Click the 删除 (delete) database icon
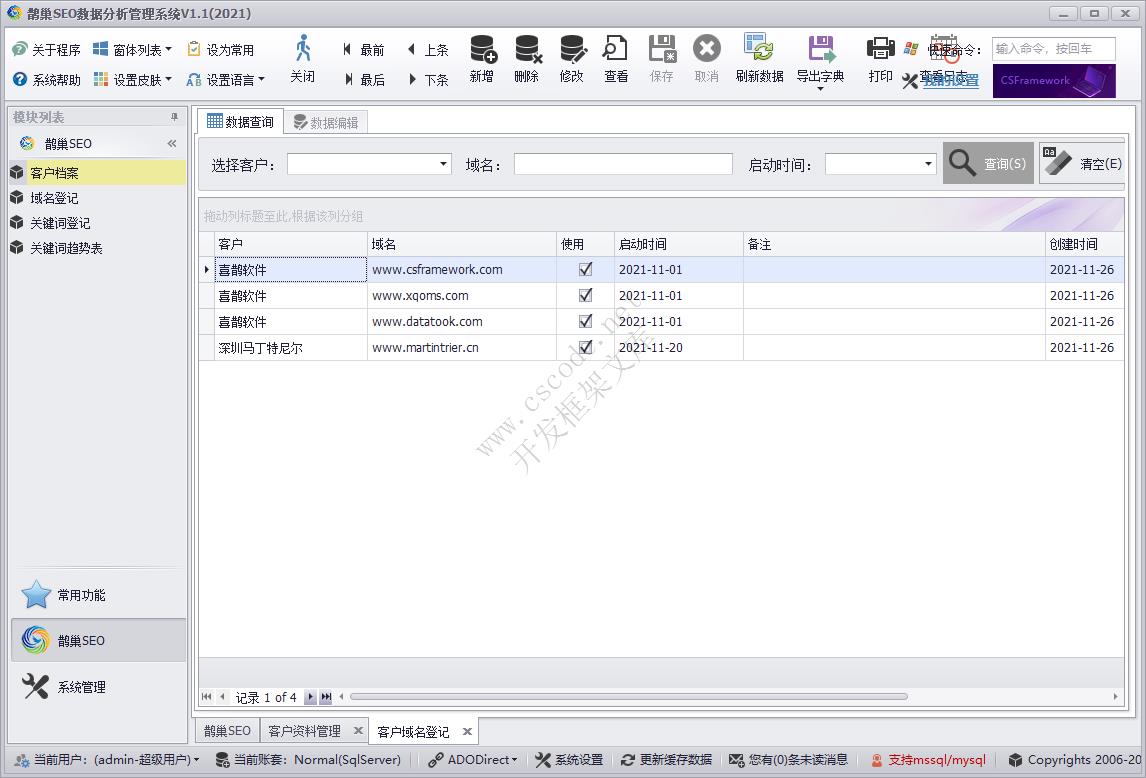The image size is (1146, 778). coord(527,50)
